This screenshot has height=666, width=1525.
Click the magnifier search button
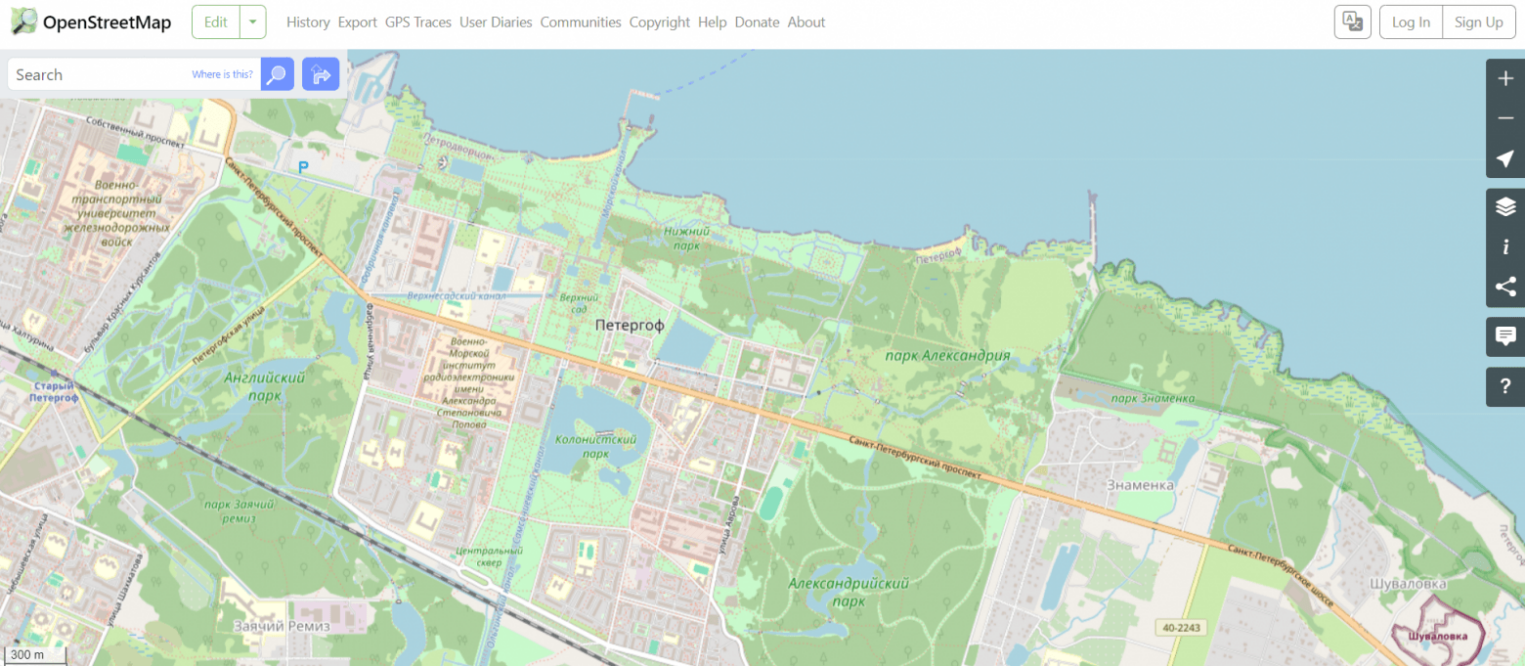pyautogui.click(x=277, y=74)
